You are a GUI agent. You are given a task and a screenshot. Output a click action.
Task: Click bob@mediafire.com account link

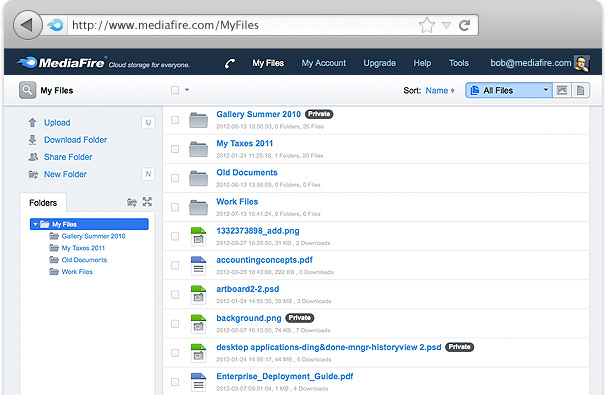click(531, 63)
